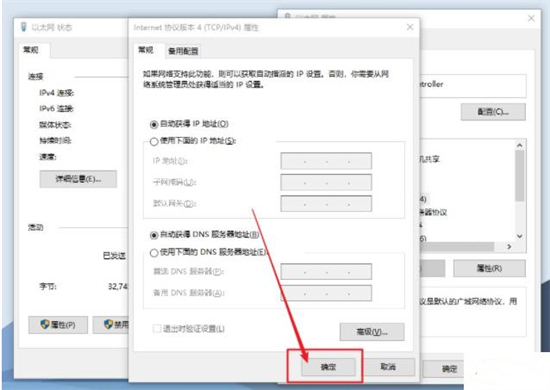550x390 pixels.
Task: Click vertical scrollbar thumb in properties list
Action: point(520,176)
